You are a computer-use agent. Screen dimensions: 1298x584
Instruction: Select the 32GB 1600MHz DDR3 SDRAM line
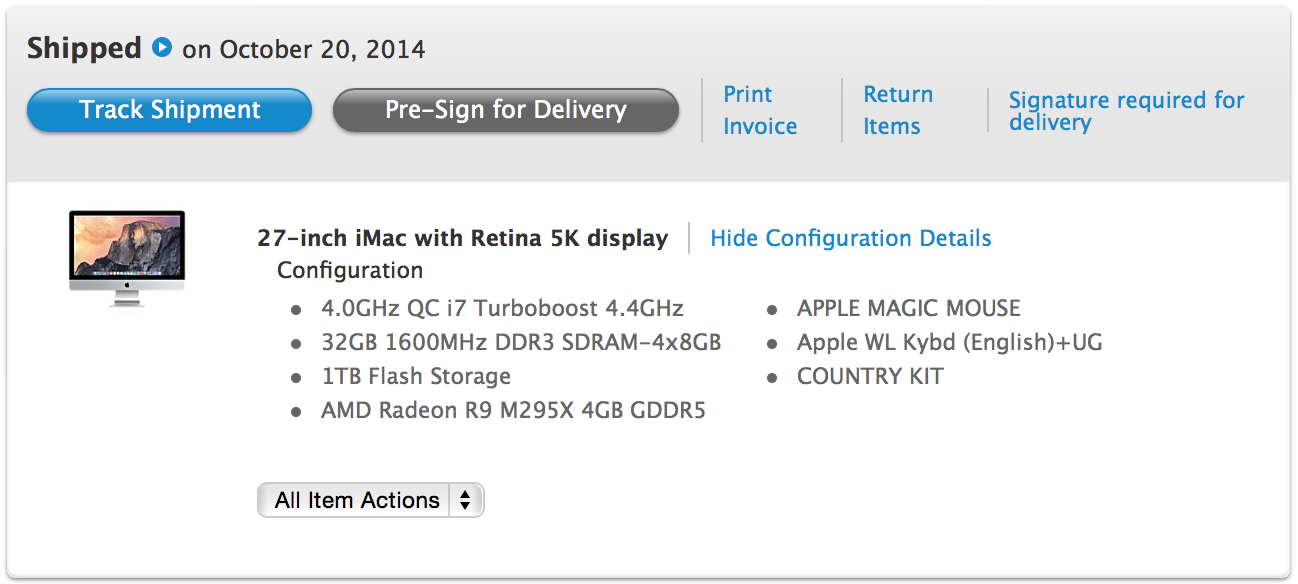click(520, 342)
